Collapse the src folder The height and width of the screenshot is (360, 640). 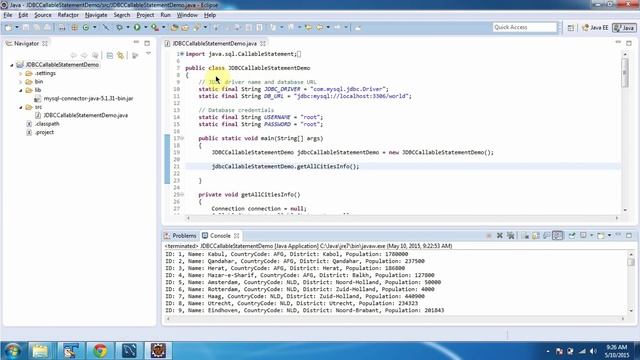coord(20,107)
